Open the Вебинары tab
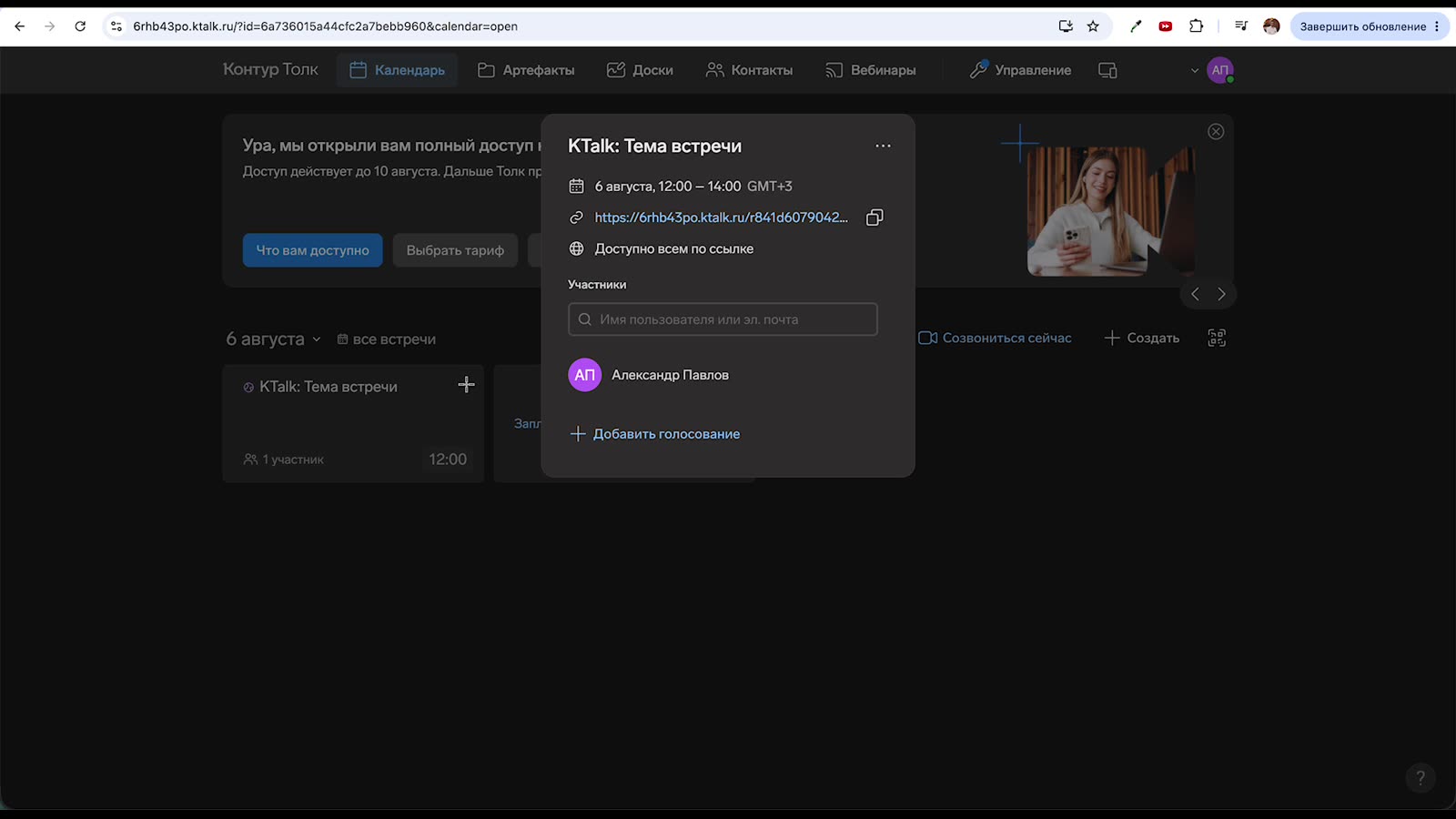This screenshot has width=1456, height=819. click(x=870, y=70)
